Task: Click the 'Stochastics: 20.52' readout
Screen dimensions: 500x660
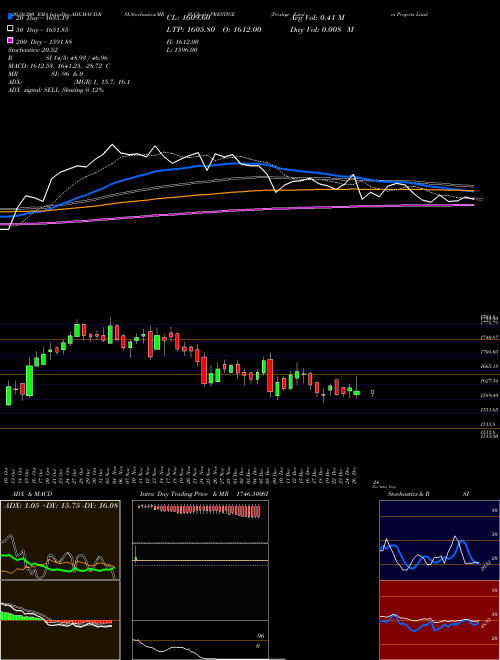Action: click(33, 50)
